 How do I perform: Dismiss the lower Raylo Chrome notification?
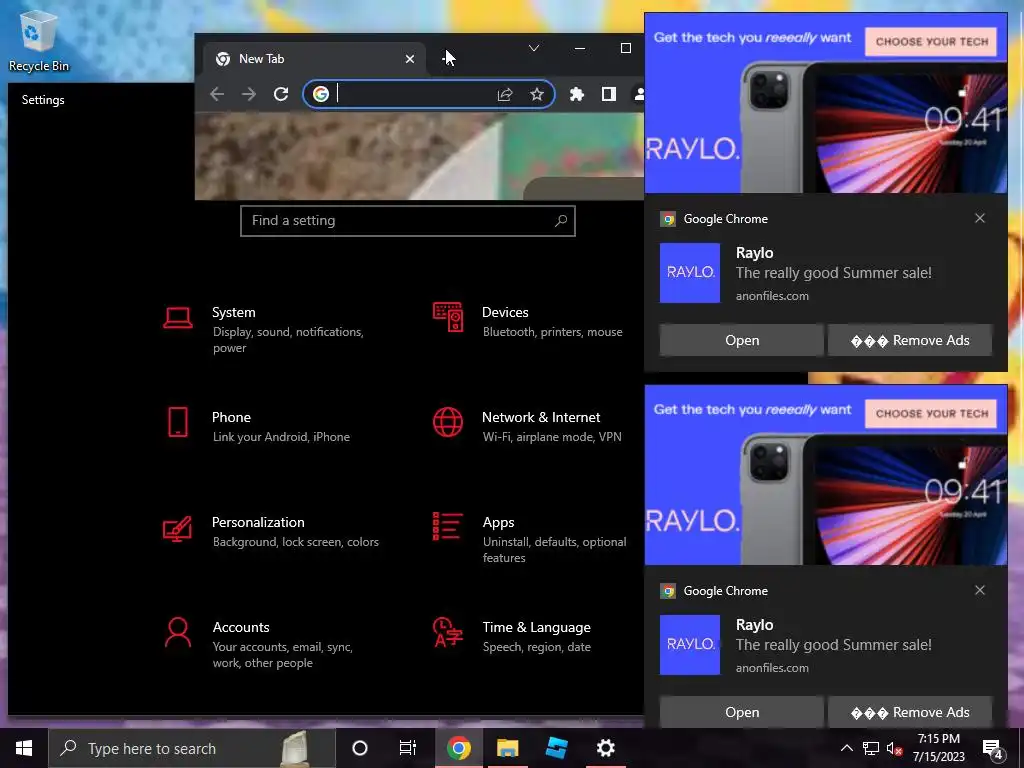pos(980,590)
